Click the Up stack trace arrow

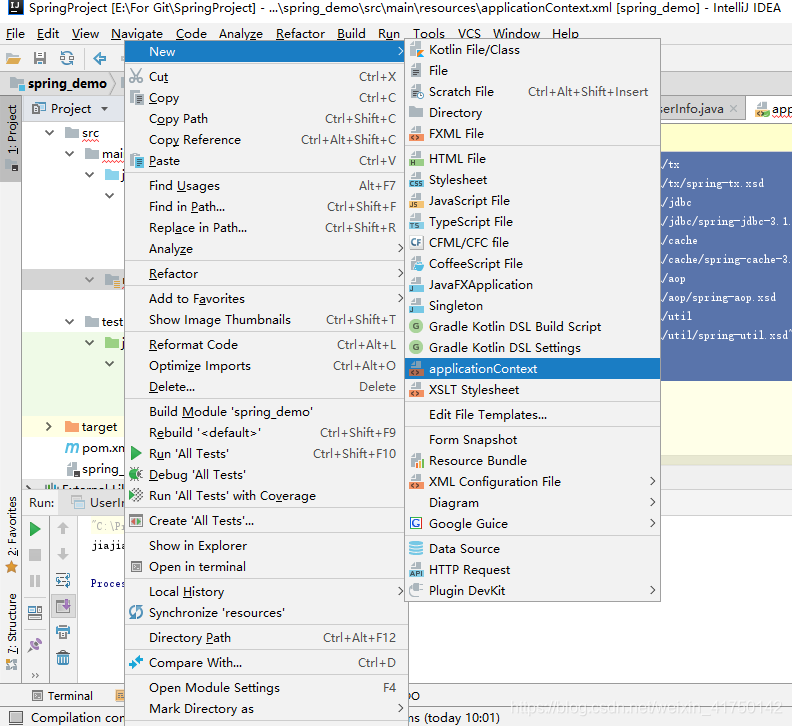63,528
